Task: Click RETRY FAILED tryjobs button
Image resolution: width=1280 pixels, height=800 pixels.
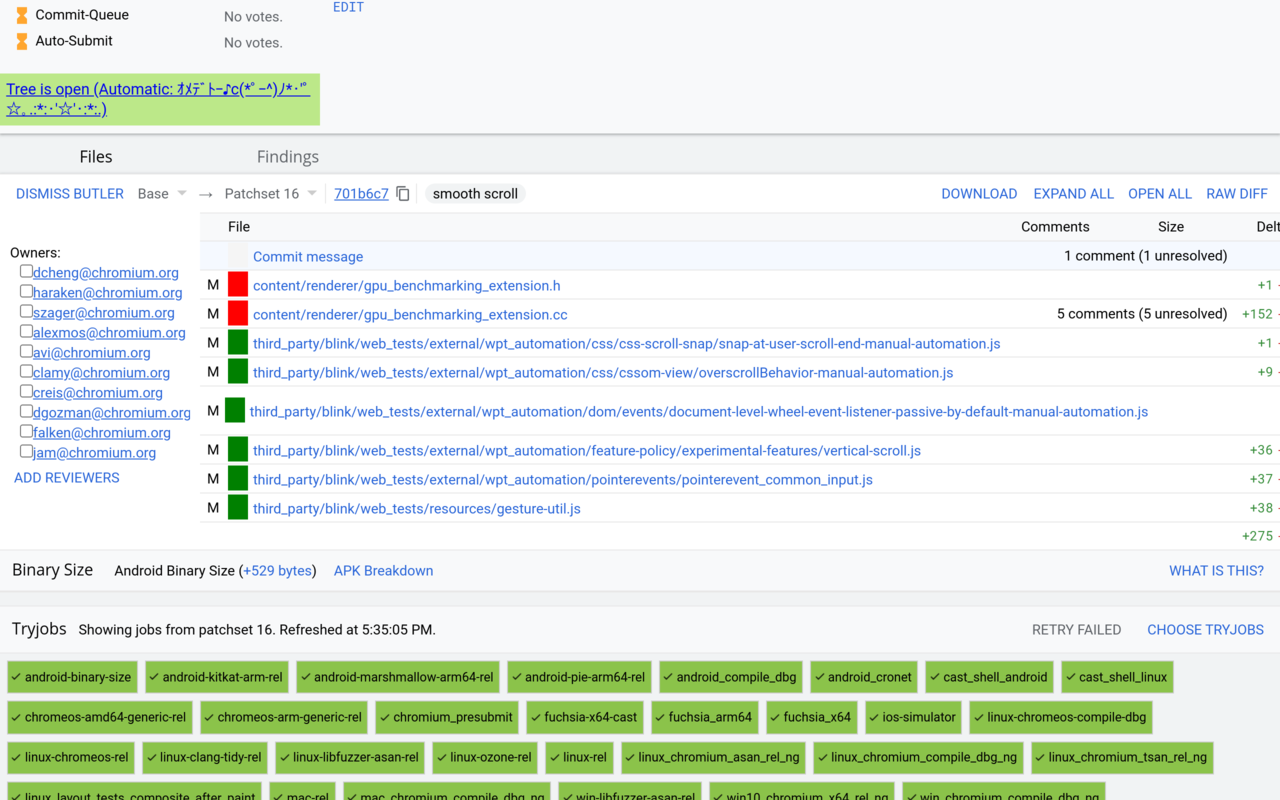Action: pos(1076,630)
